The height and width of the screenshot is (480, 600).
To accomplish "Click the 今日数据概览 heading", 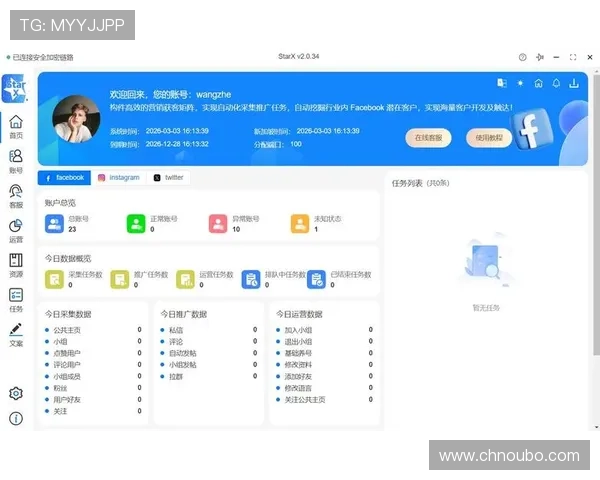I will point(68,258).
